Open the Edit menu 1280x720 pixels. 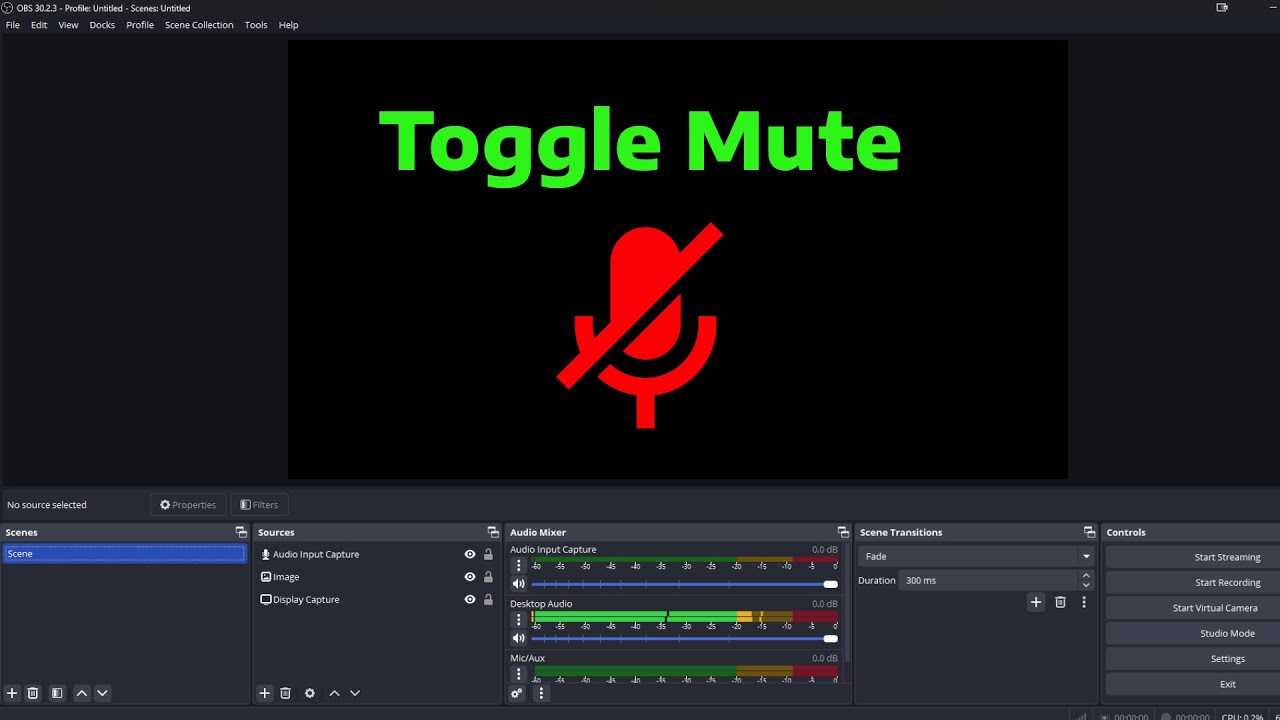(39, 25)
